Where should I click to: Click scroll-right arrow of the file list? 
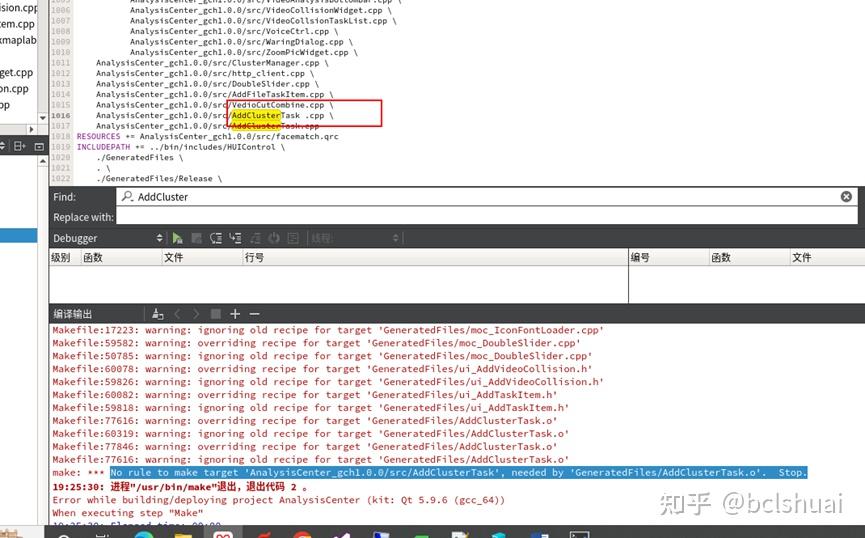31,129
